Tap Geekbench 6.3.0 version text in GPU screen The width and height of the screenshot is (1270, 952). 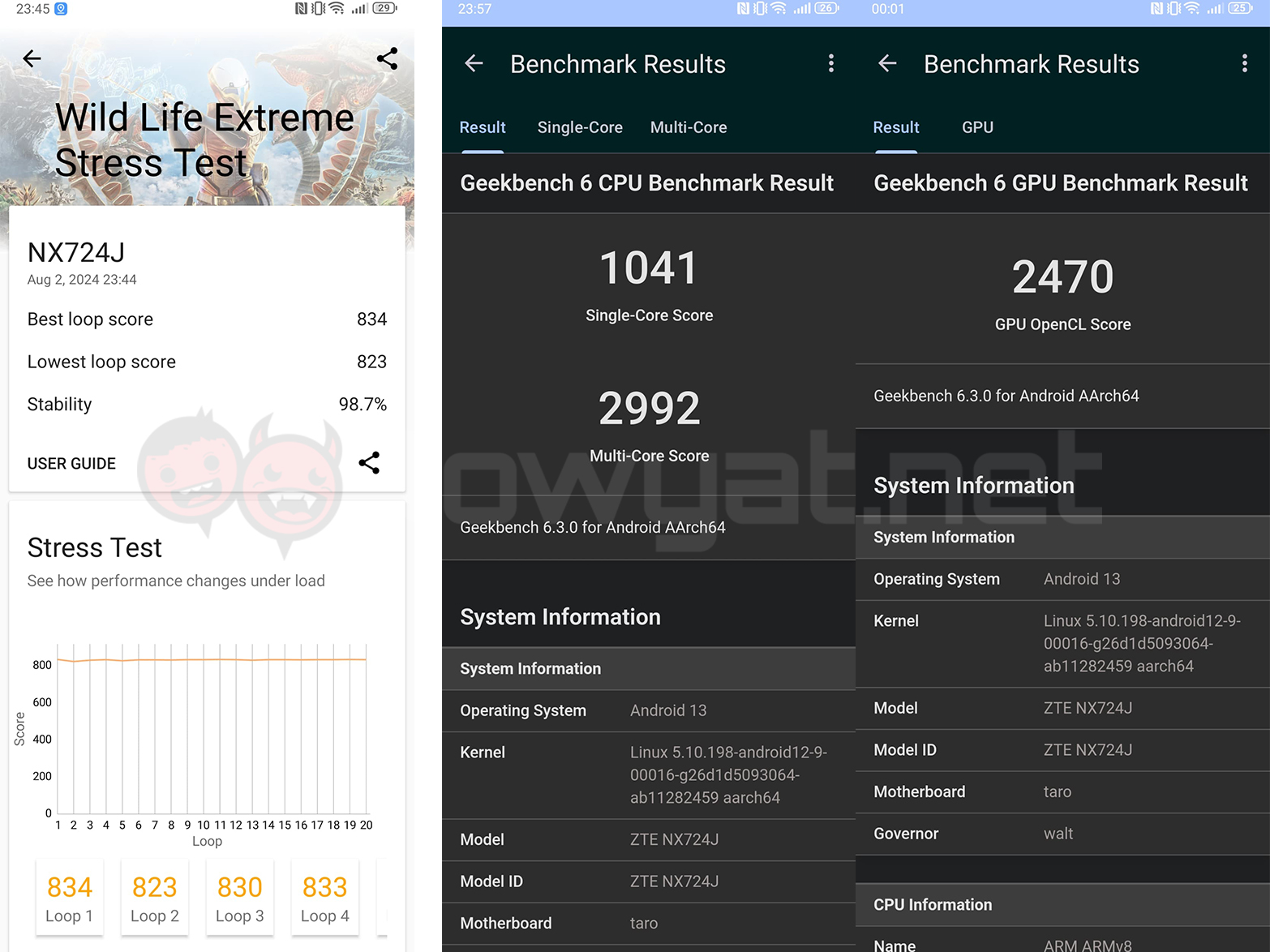[1006, 396]
